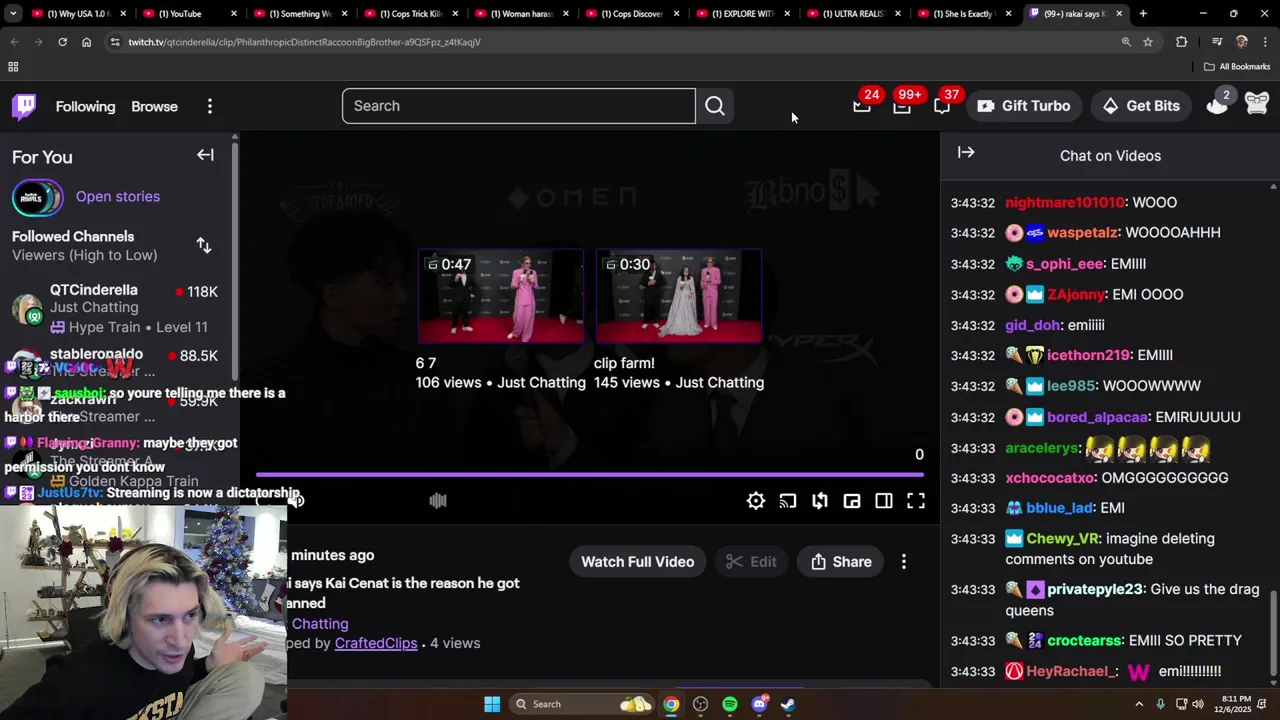Toggle the player volume mute icon
The image size is (1280, 720).
(x=296, y=501)
